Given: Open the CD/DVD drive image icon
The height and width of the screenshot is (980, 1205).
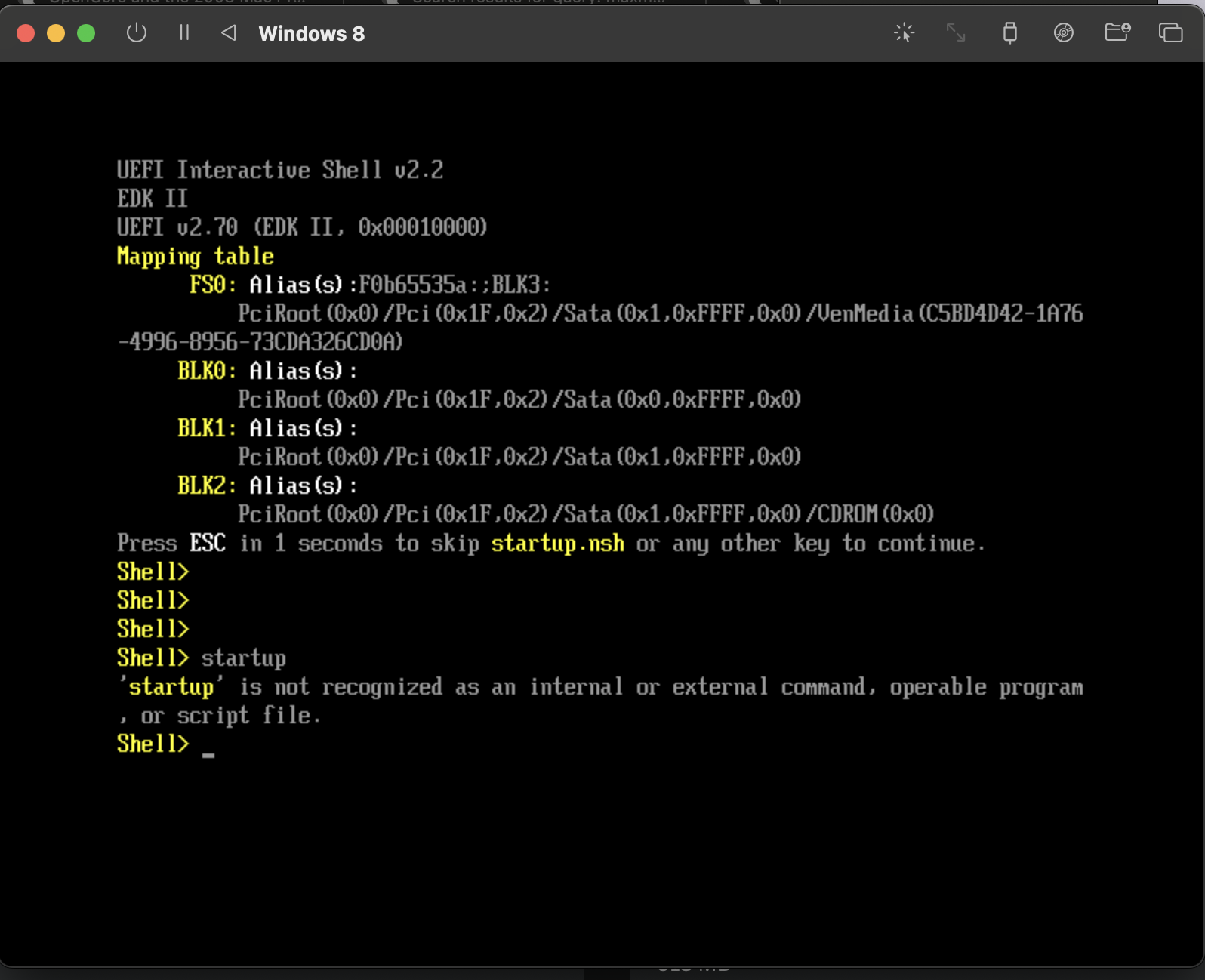Looking at the screenshot, I should click(1063, 33).
